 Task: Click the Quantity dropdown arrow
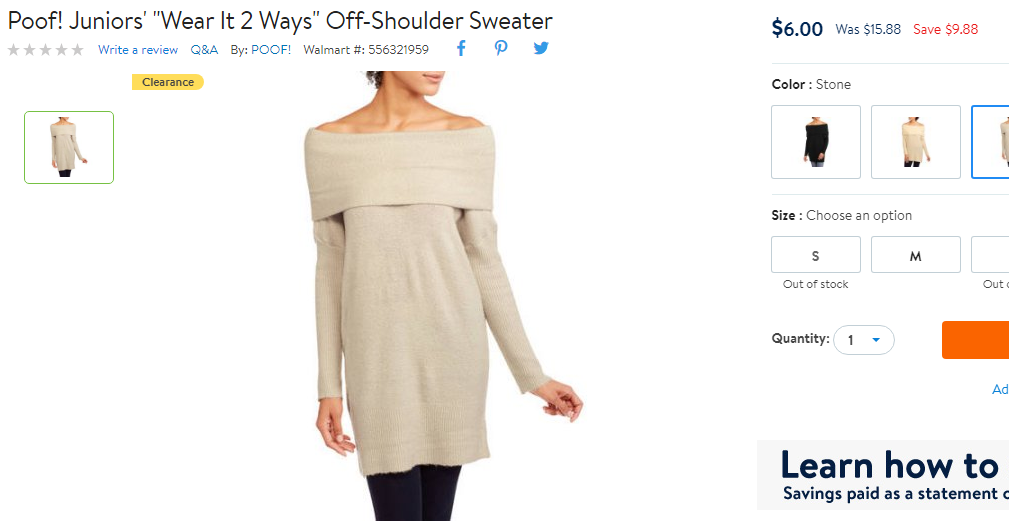(x=876, y=340)
